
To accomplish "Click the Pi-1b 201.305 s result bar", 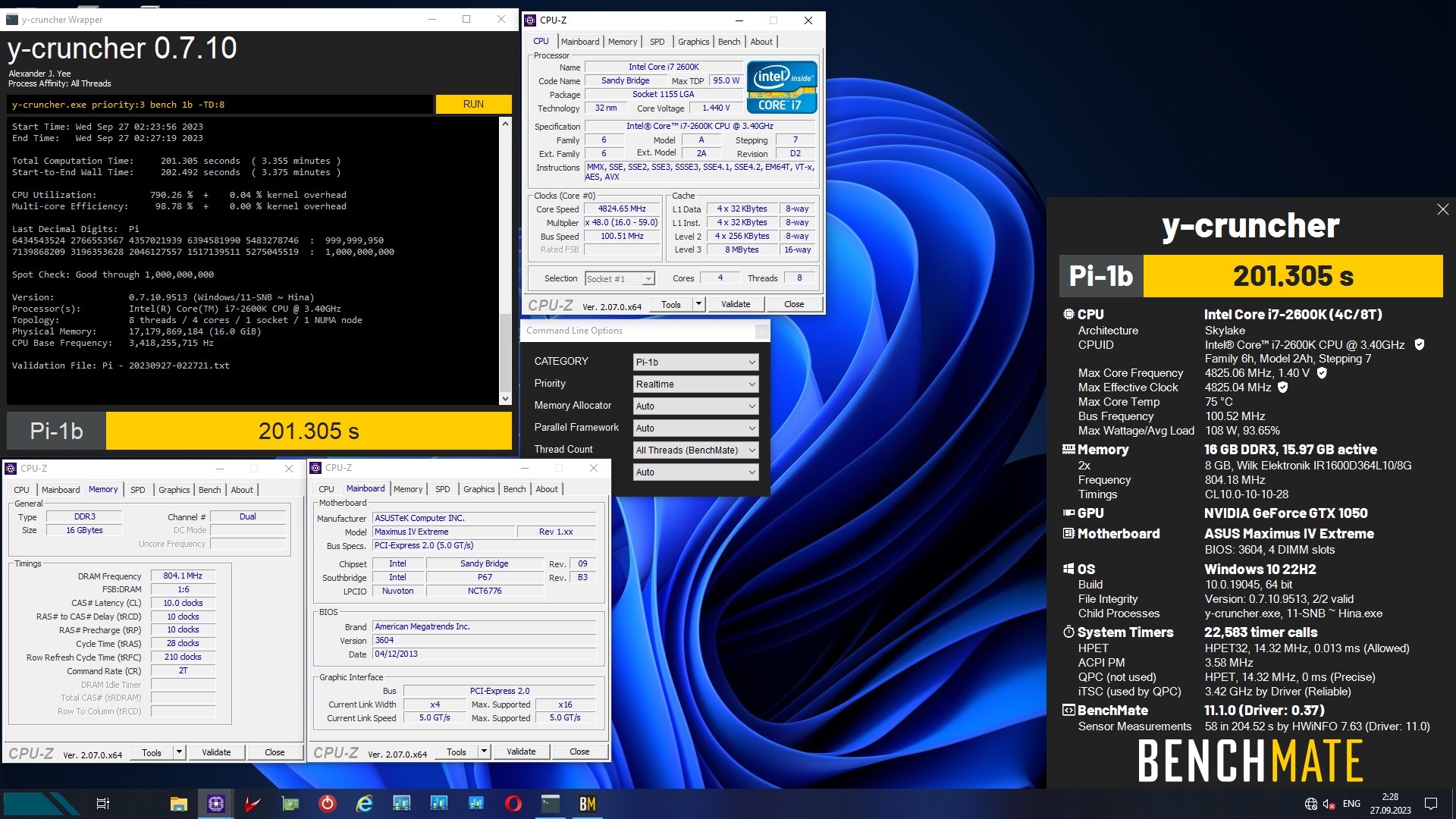I will coord(259,431).
